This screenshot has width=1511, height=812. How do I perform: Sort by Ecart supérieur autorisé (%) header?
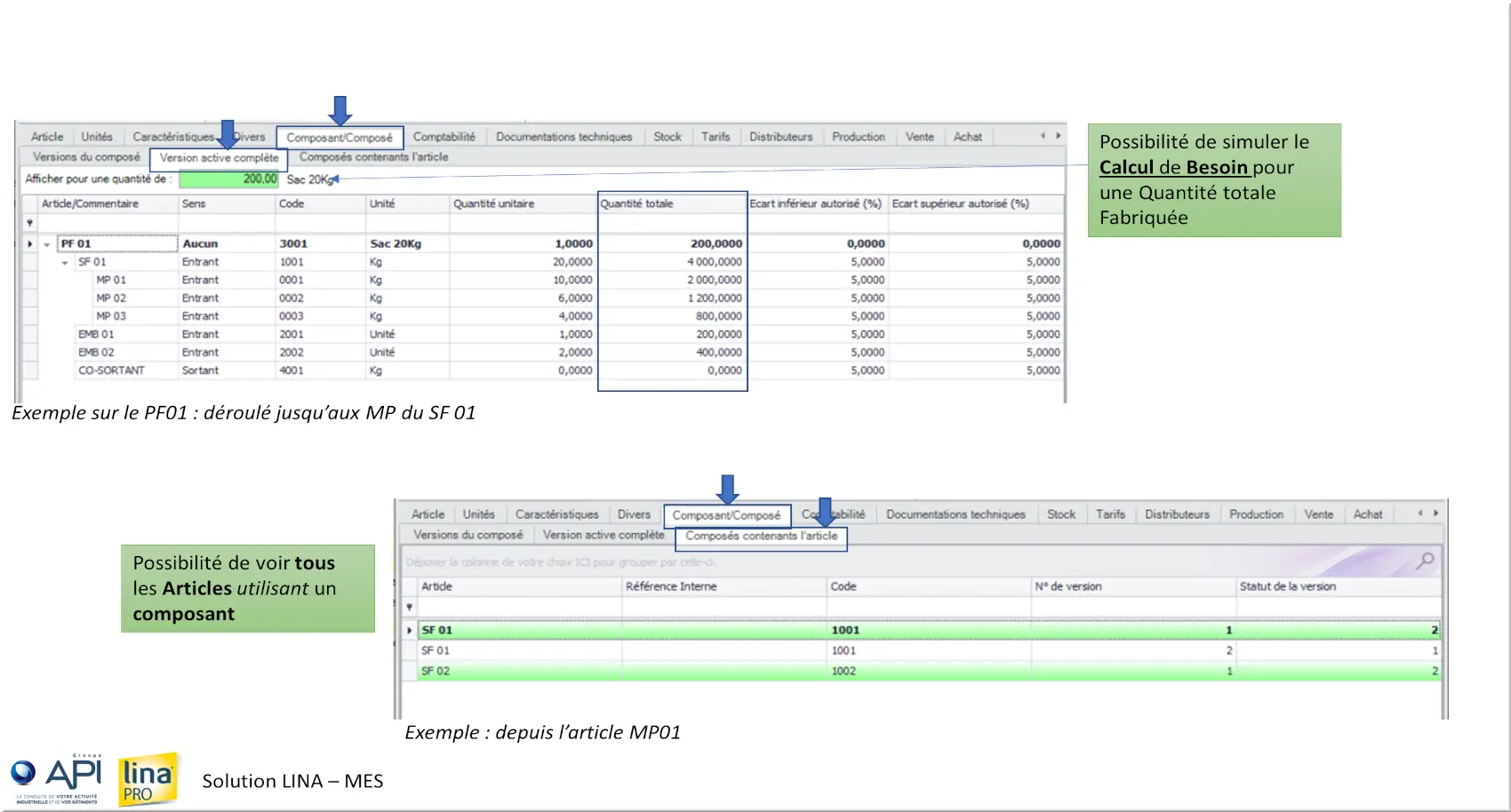click(976, 203)
